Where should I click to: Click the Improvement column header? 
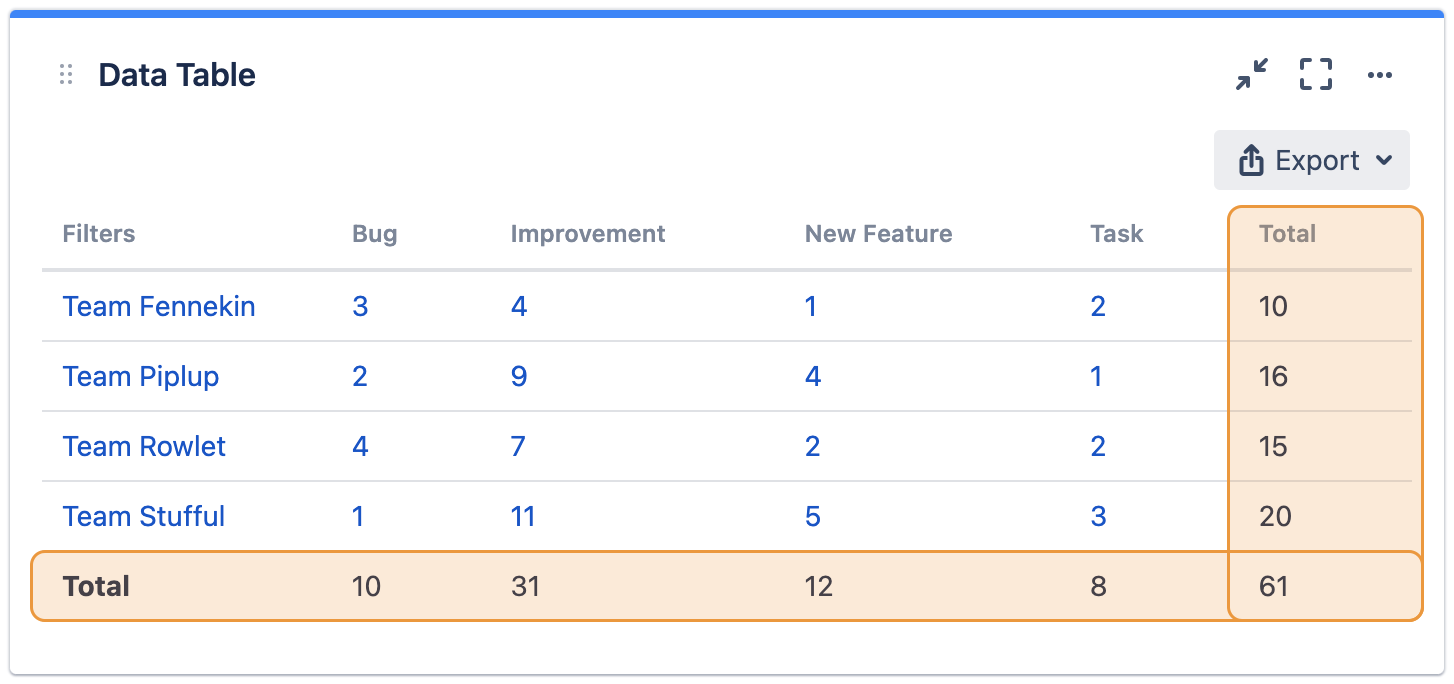pyautogui.click(x=588, y=234)
